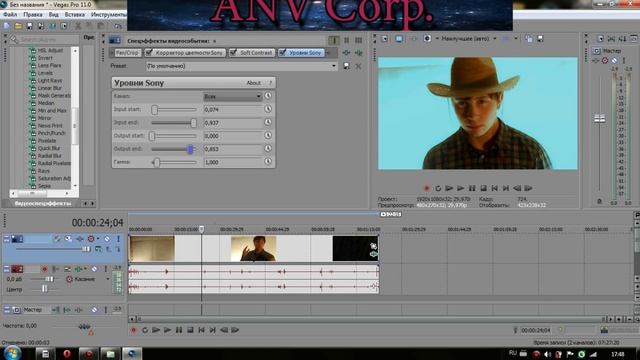Solo audio track 2
Screen dimensions: 640x360
pyautogui.click(x=106, y=269)
